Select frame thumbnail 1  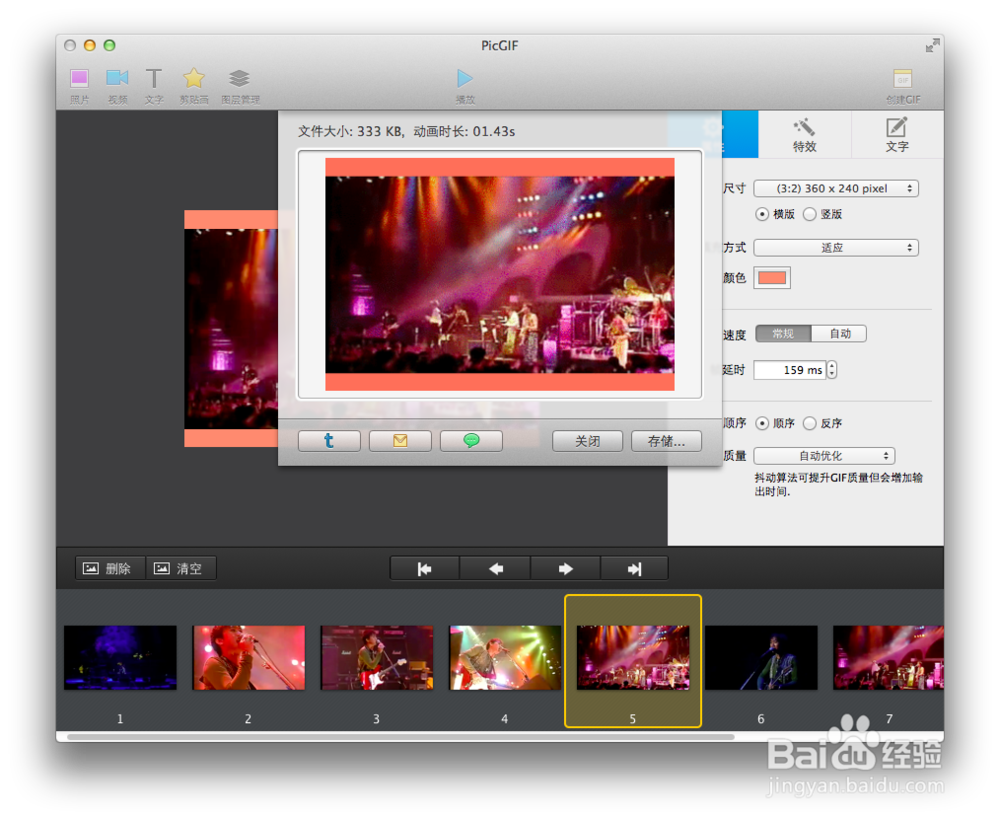[x=120, y=657]
